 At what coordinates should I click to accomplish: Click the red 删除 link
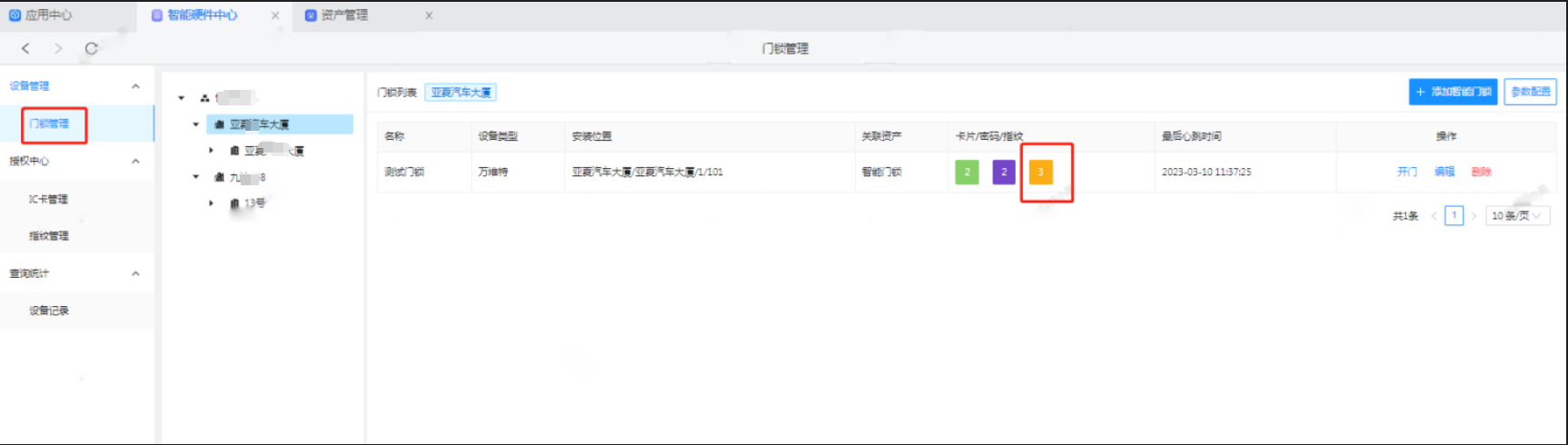1481,172
